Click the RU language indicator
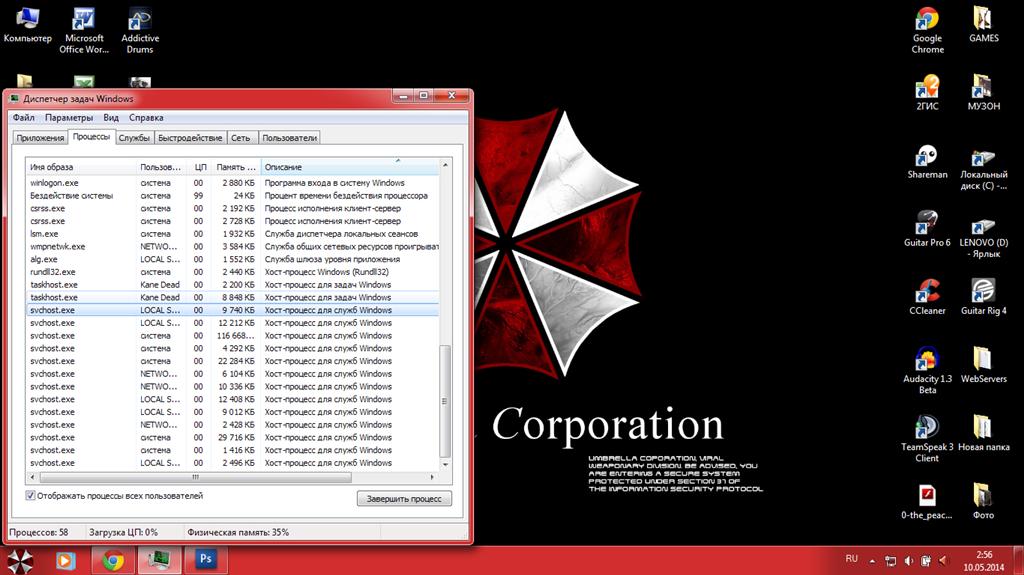1024x575 pixels. pyautogui.click(x=852, y=559)
